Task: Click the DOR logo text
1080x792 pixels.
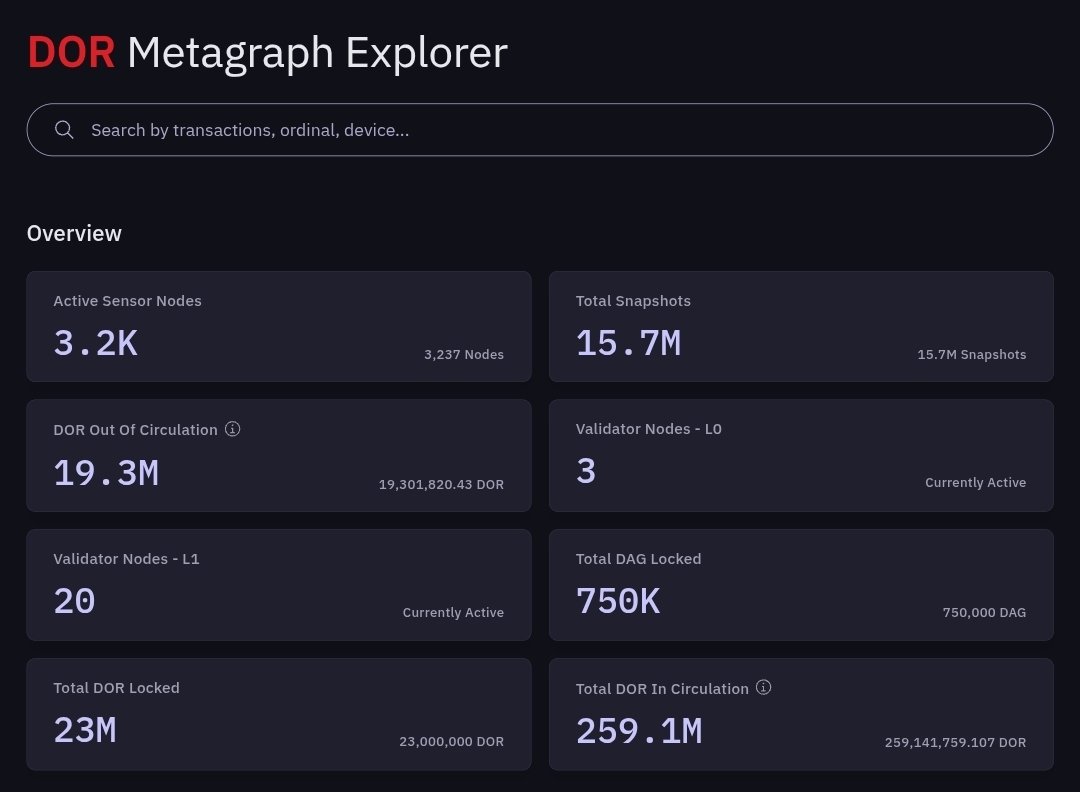Action: [71, 52]
